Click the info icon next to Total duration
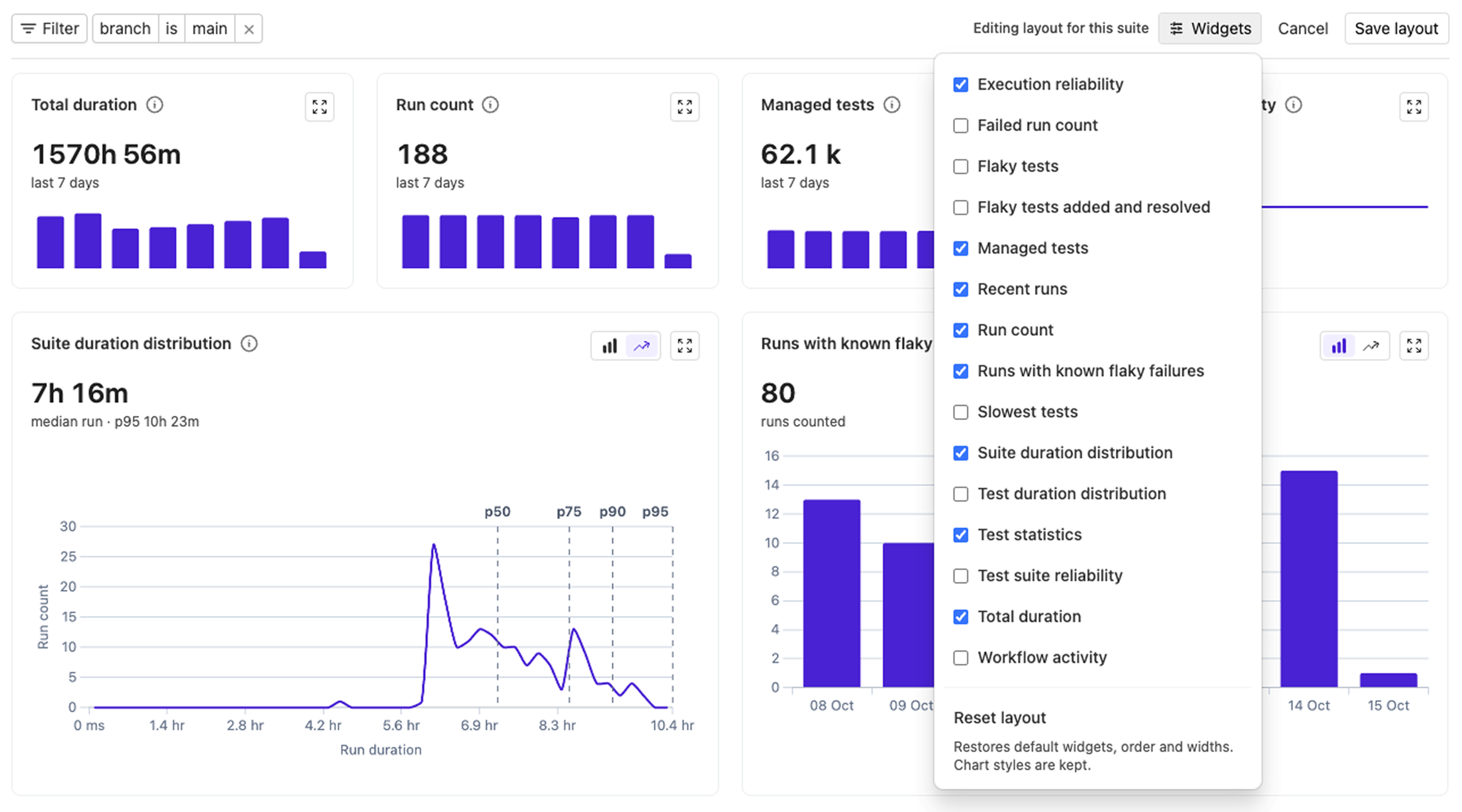Viewport: 1462px width, 812px height. 155,105
